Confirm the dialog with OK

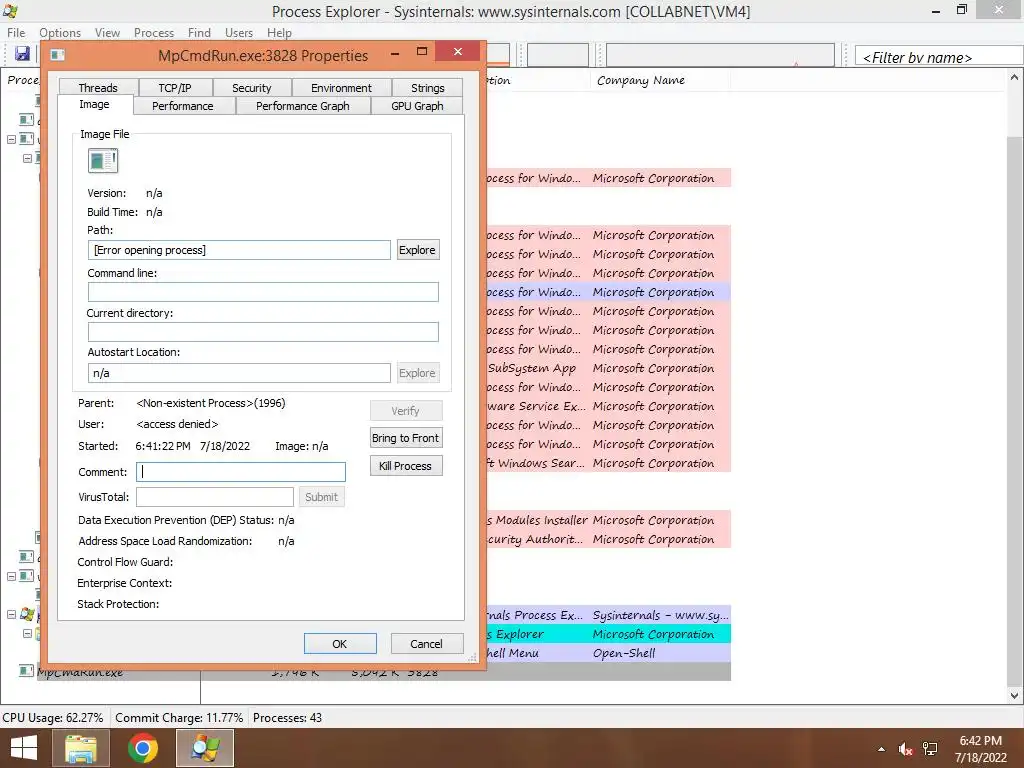pos(340,644)
